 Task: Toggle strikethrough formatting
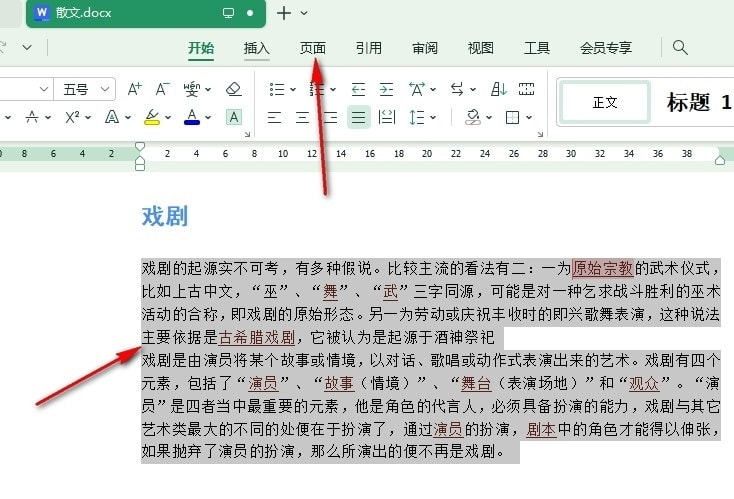[32, 117]
